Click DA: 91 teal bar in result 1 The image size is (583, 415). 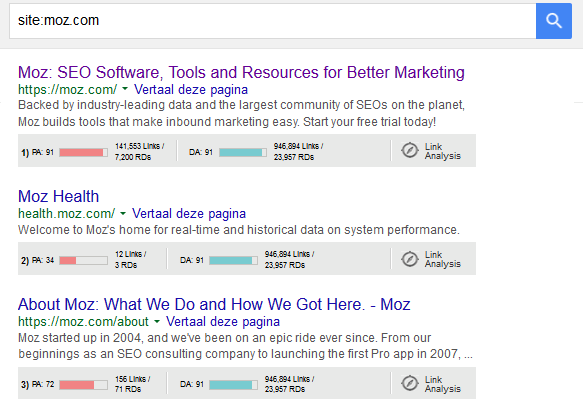242,152
